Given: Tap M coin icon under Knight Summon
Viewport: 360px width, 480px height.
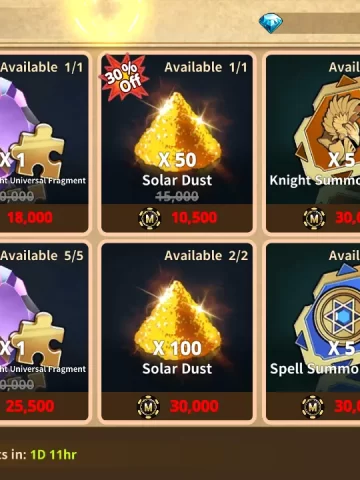Looking at the screenshot, I should point(314,218).
